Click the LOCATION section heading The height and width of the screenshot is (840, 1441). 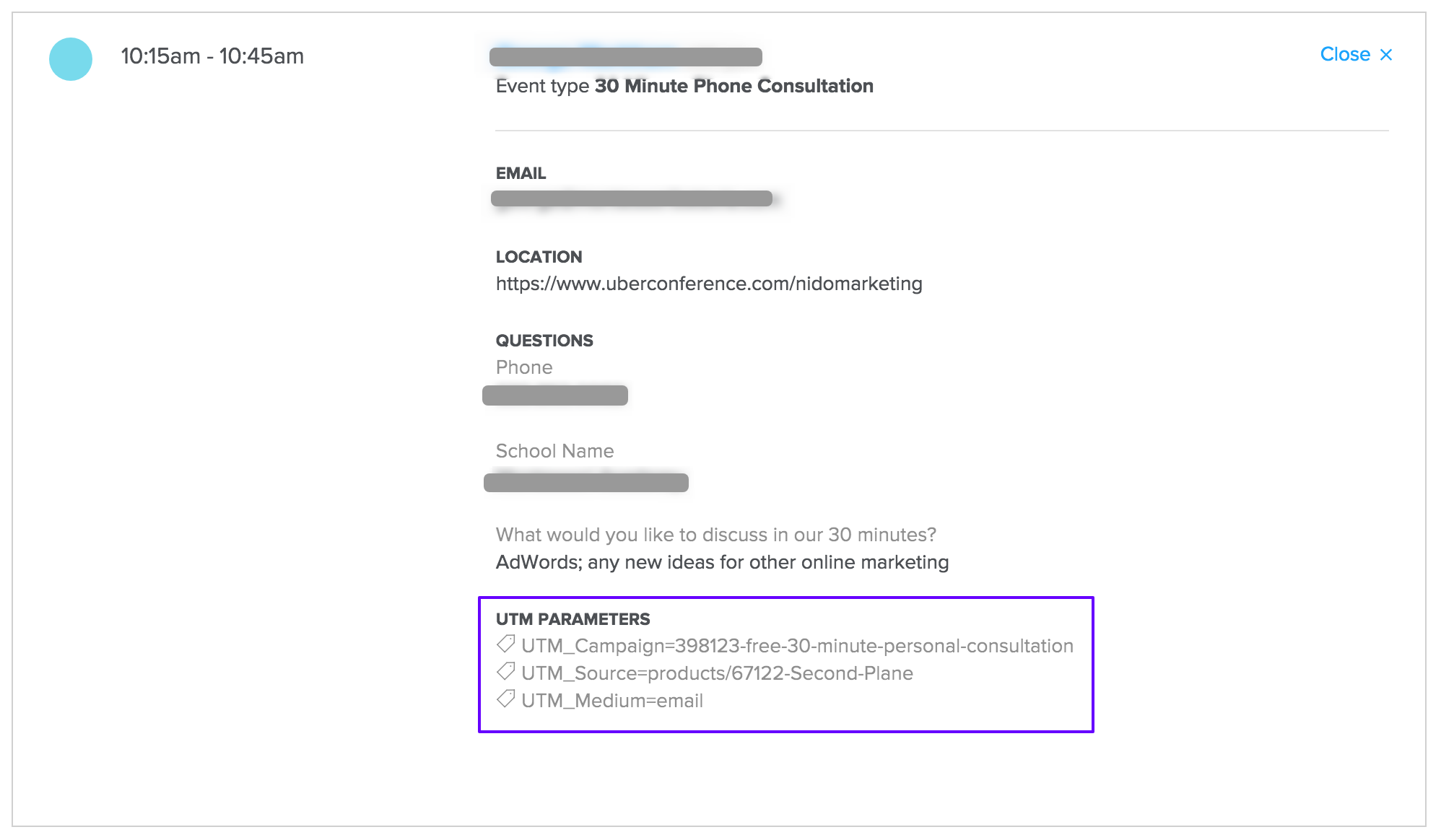pyautogui.click(x=539, y=257)
